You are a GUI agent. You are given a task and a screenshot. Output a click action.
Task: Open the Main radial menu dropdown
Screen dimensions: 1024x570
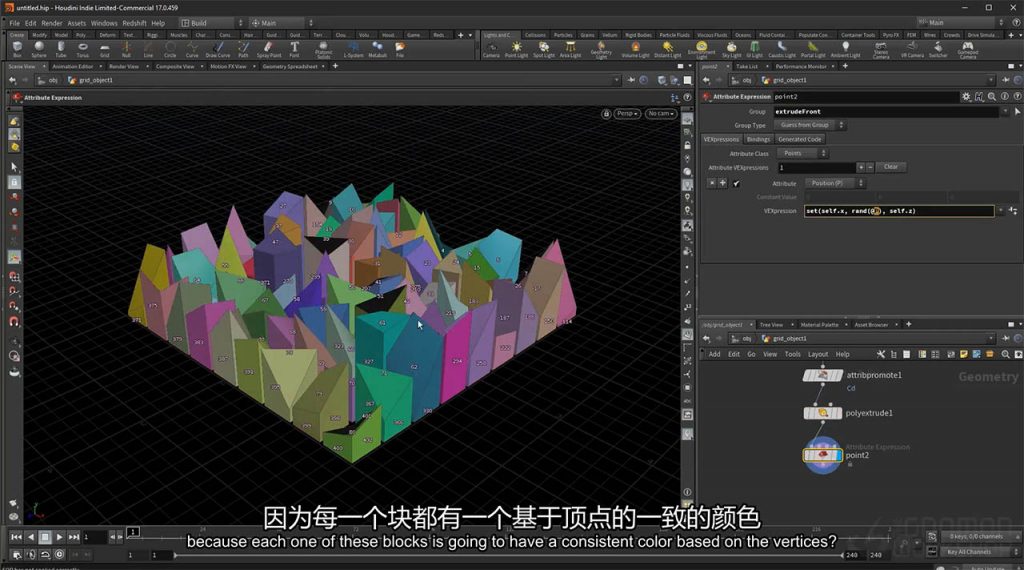tap(282, 23)
